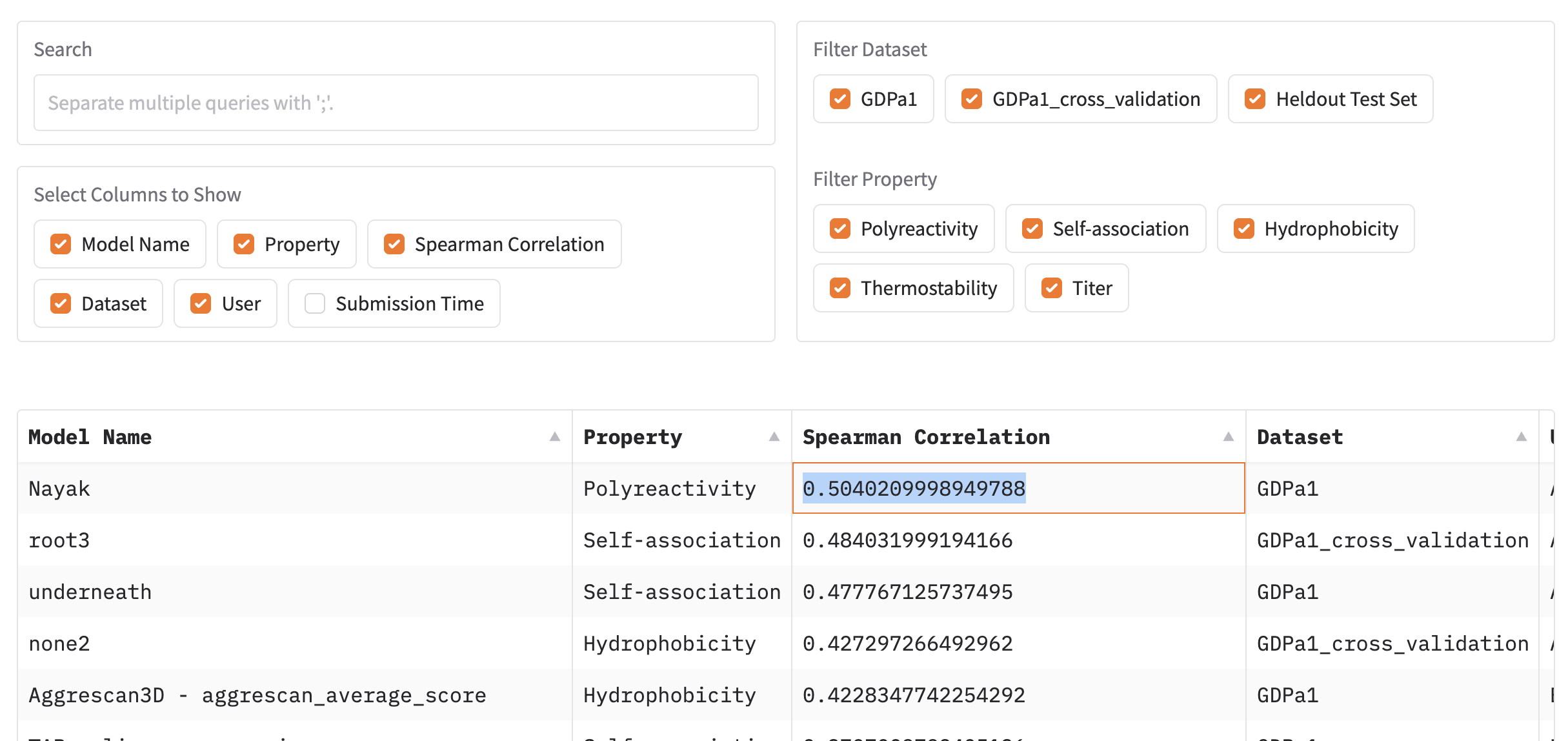Uncheck the Model Name column checkbox
1568x741 pixels.
pos(61,244)
